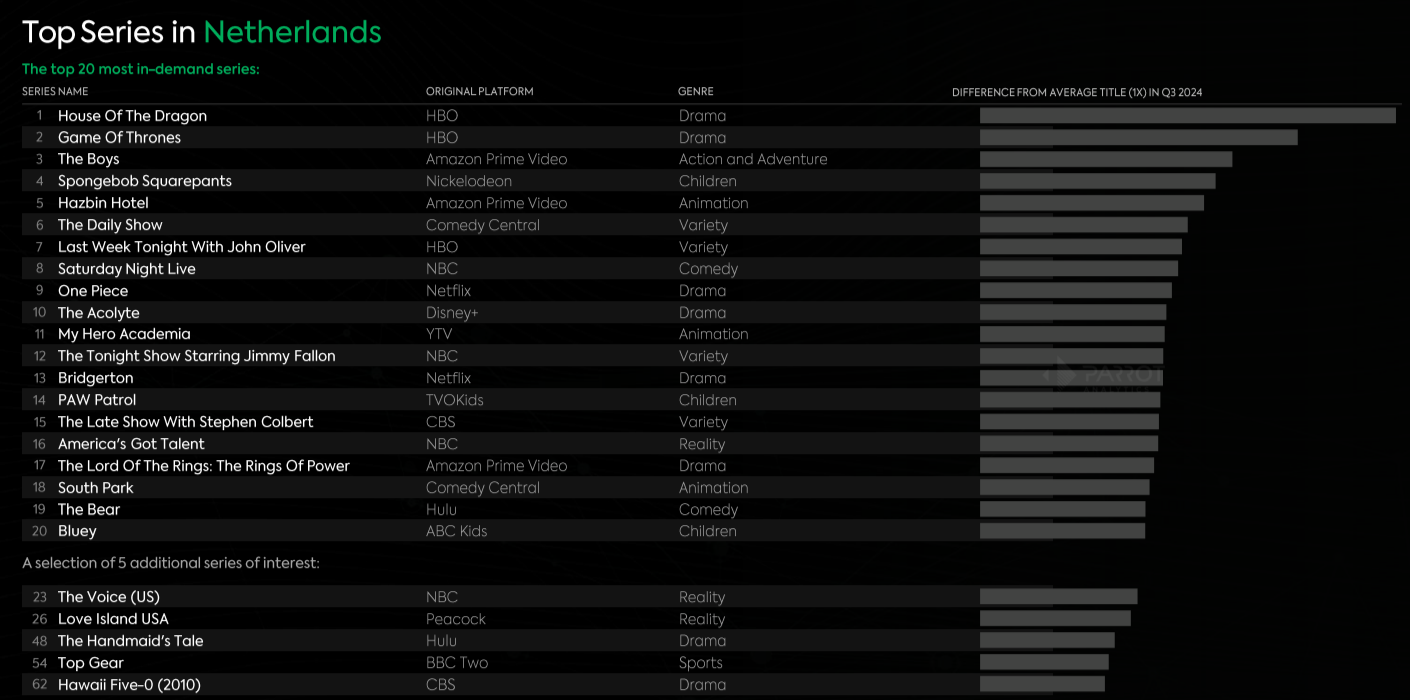Click the BBC Two platform cell
This screenshot has width=1410, height=700.
pyautogui.click(x=457, y=663)
